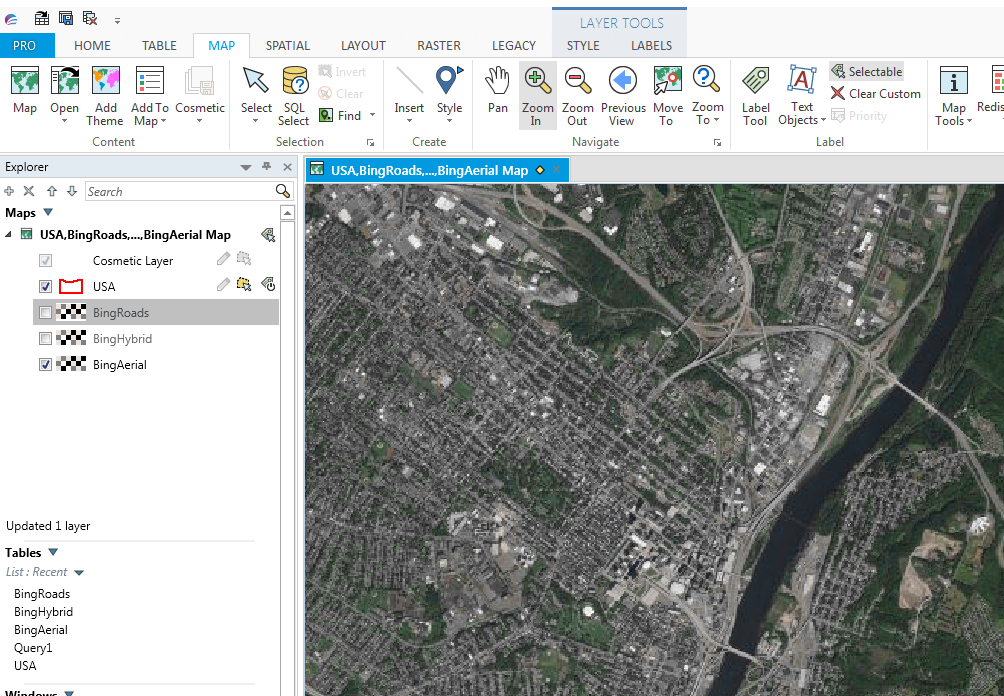This screenshot has height=696, width=1004.
Task: Open the LABELS tab under Layer Tools
Action: (x=651, y=45)
